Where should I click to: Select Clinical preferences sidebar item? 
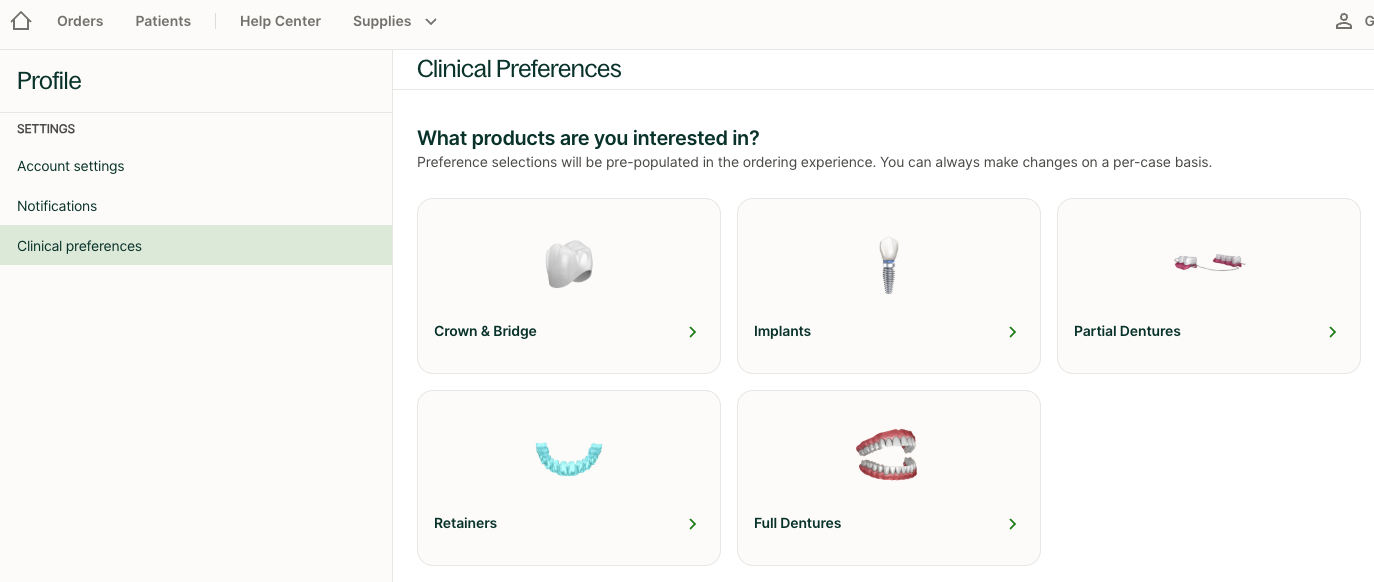[x=80, y=246]
